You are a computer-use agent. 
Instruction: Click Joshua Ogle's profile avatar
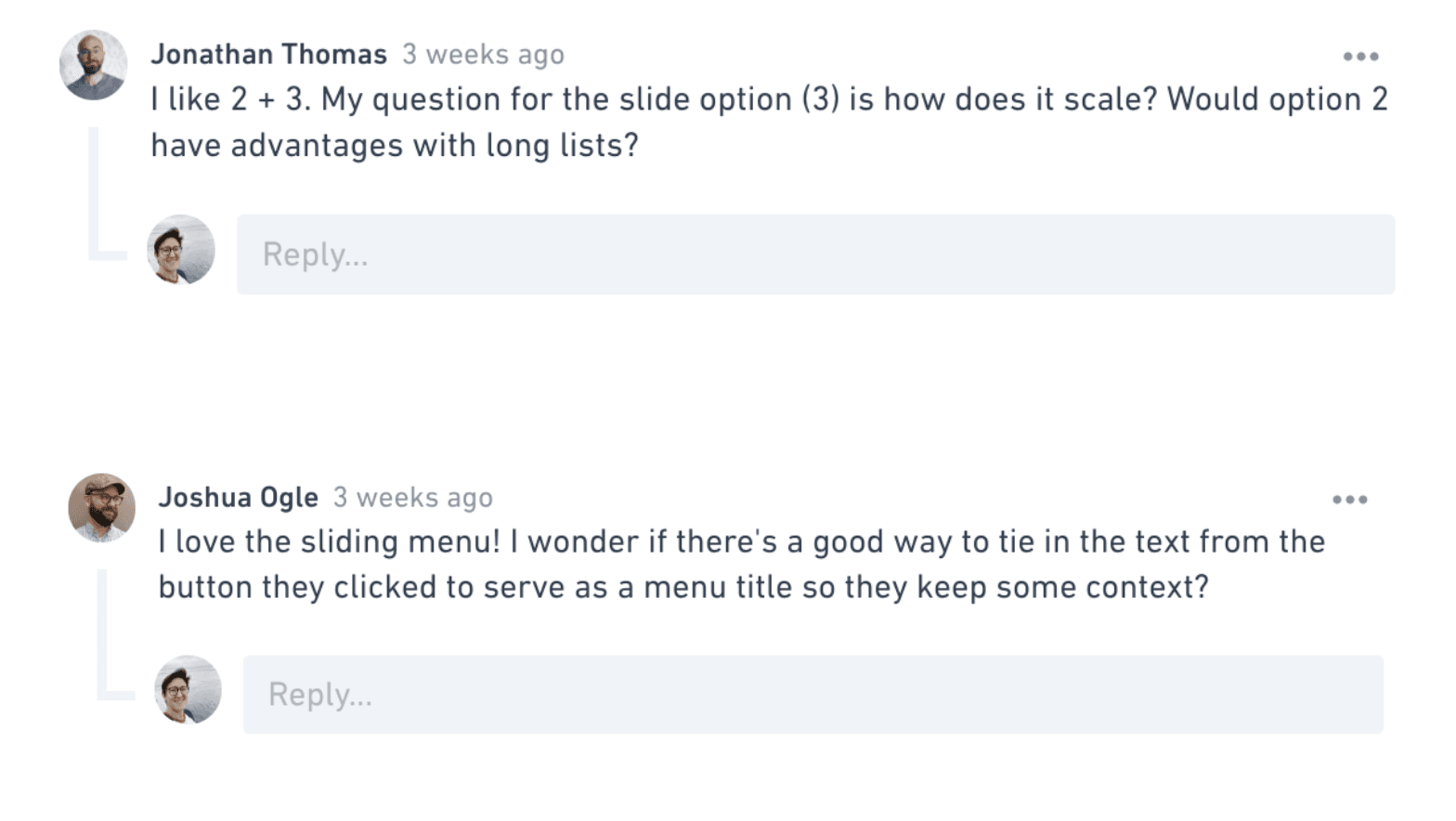(102, 508)
